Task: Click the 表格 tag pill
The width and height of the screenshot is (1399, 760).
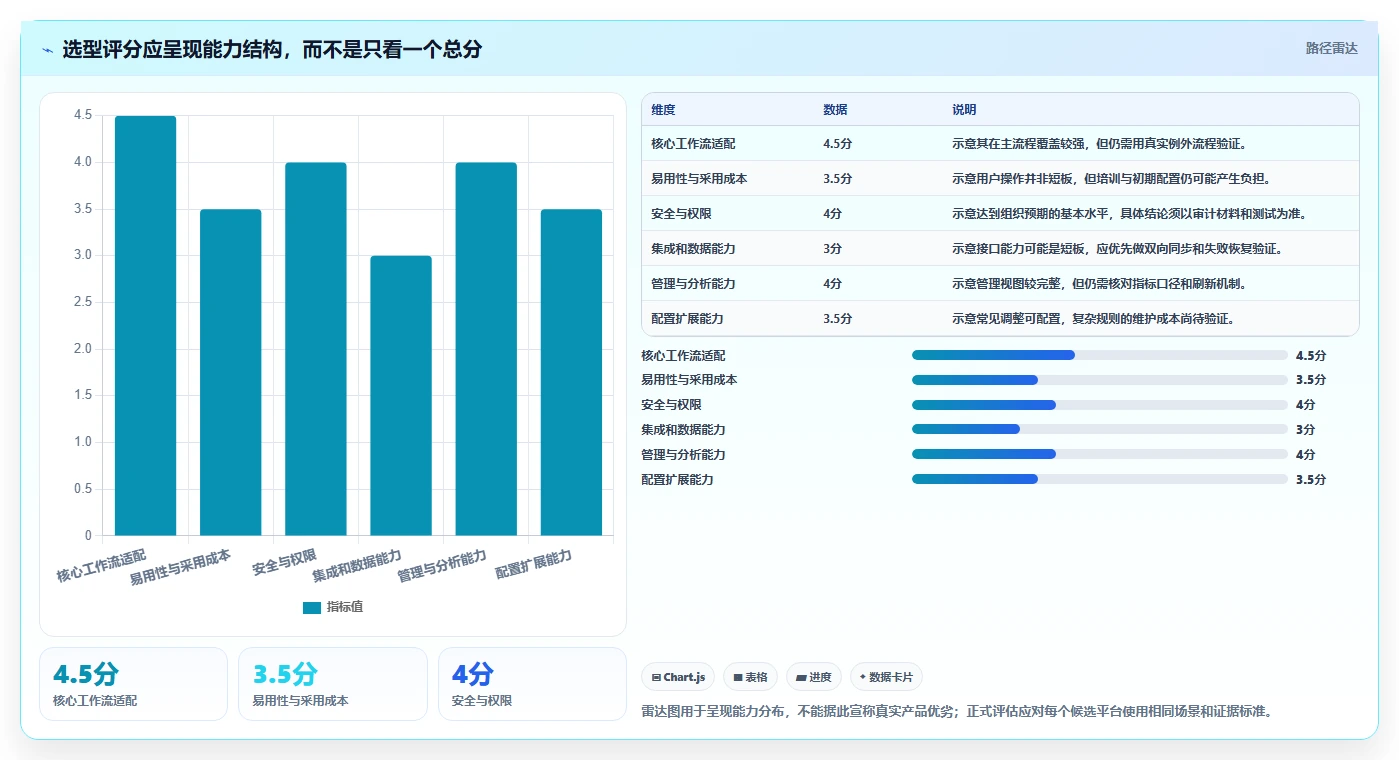Action: [750, 677]
